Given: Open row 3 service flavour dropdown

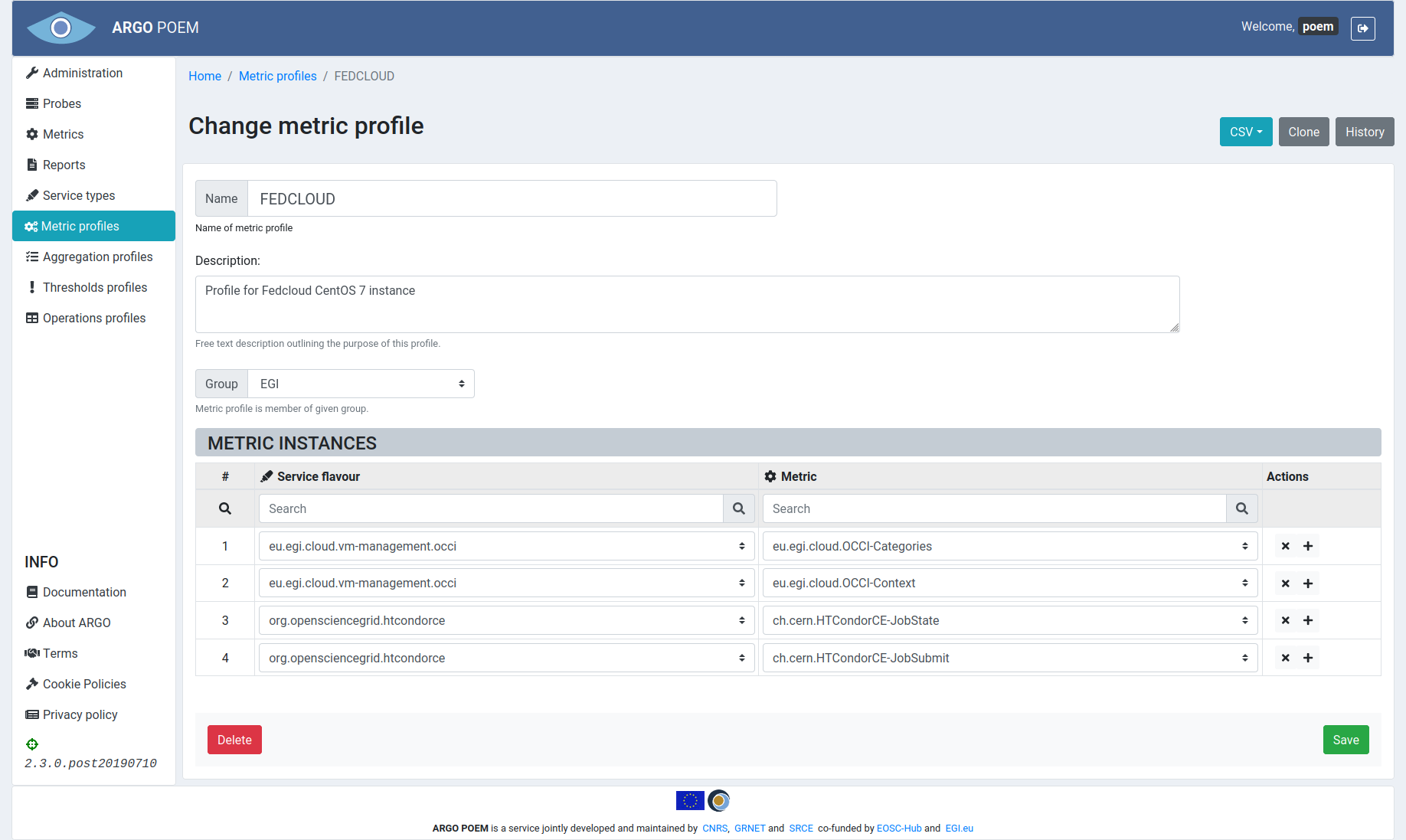Looking at the screenshot, I should (506, 620).
